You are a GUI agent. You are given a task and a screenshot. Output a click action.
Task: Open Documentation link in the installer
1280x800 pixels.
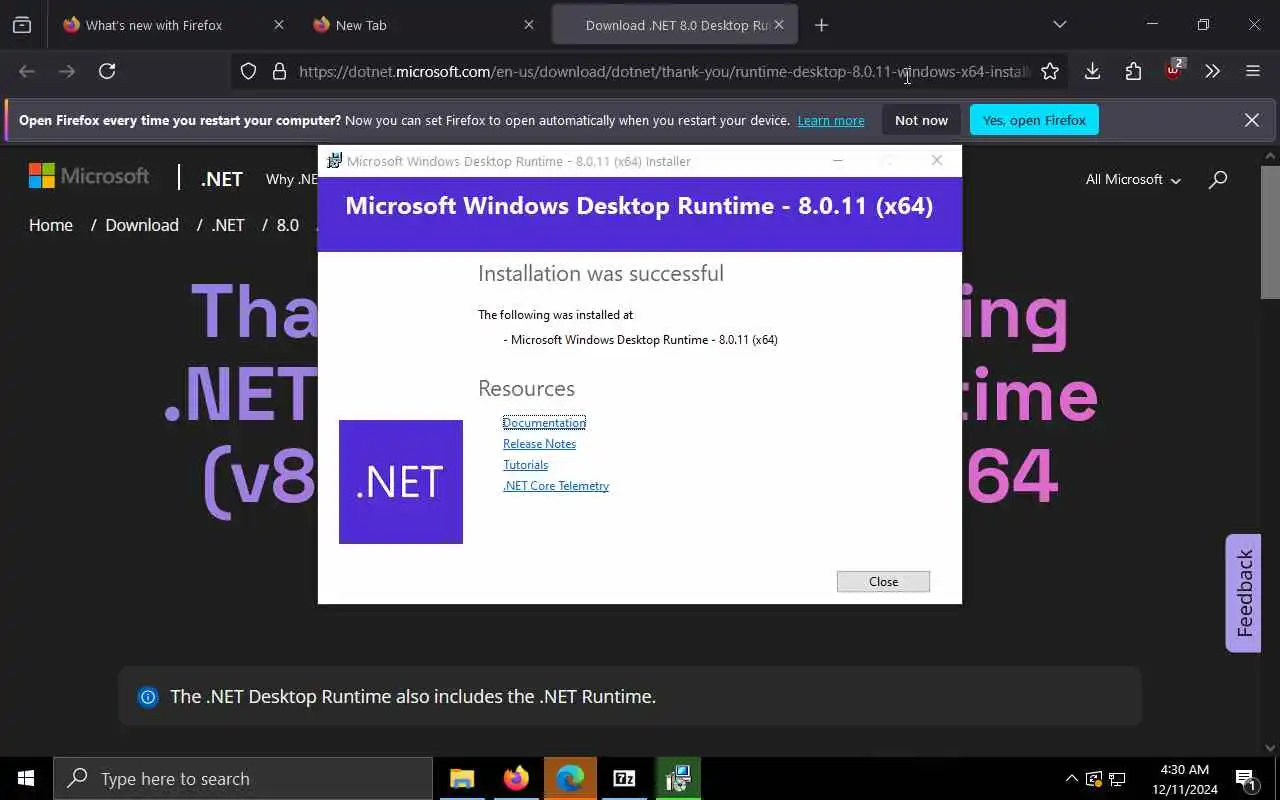[544, 423]
